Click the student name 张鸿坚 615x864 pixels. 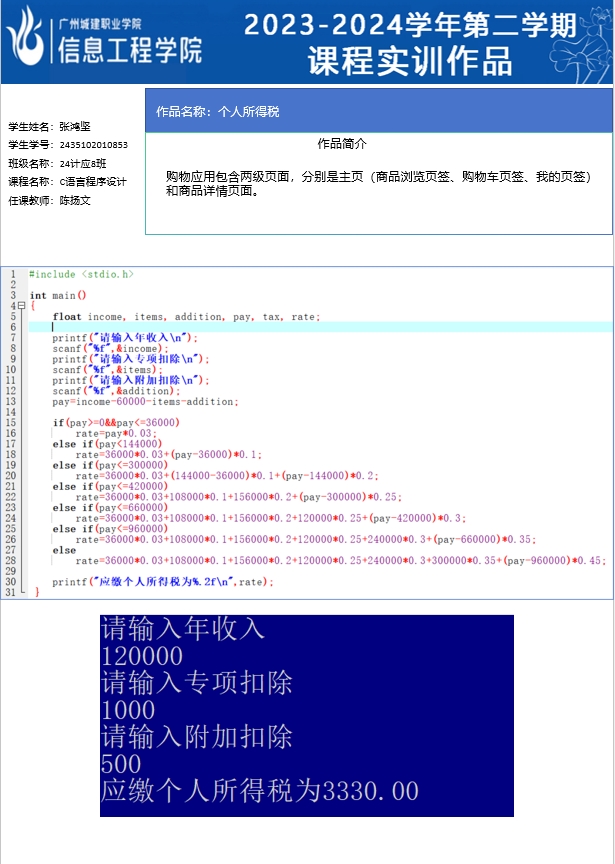[x=74, y=128]
